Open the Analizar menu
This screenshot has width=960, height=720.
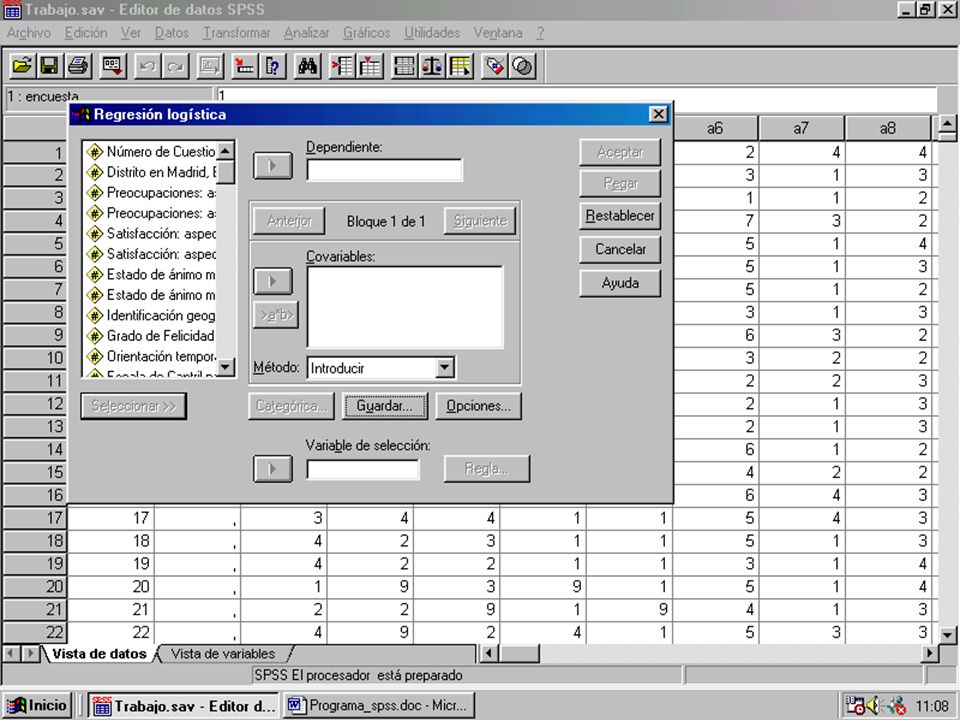point(306,32)
